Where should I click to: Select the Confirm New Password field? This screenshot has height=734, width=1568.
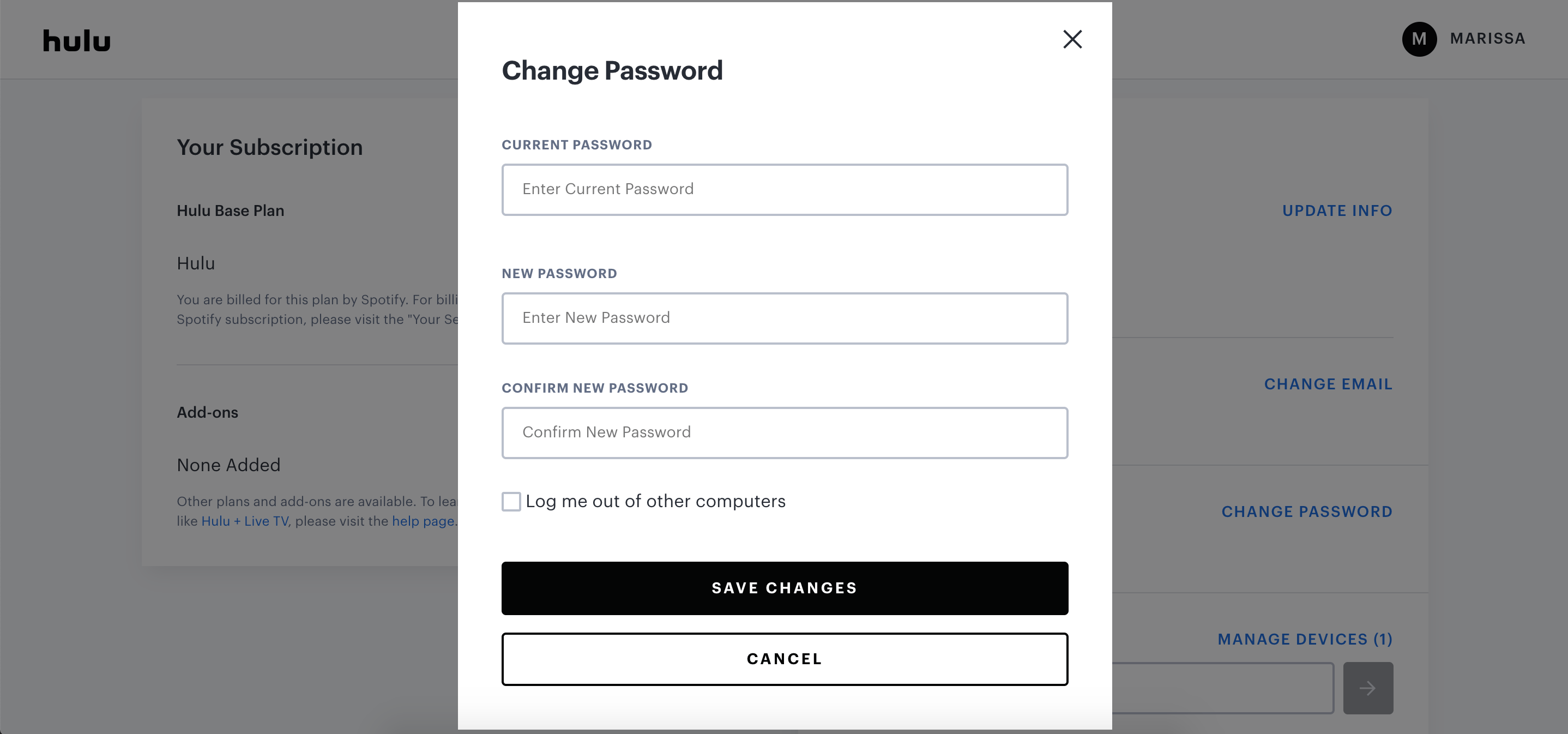[x=784, y=433]
